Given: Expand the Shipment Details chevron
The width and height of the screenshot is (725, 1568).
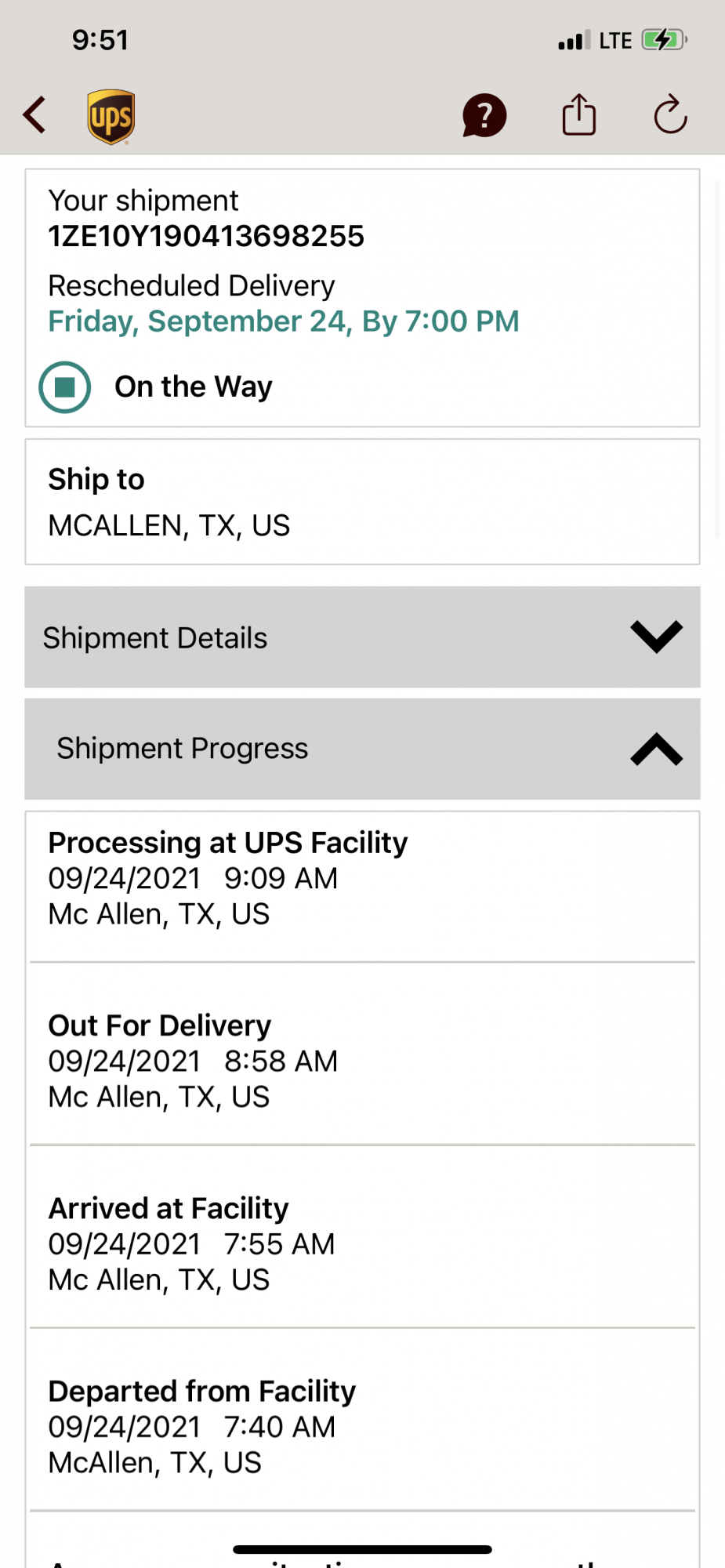Looking at the screenshot, I should pos(656,637).
